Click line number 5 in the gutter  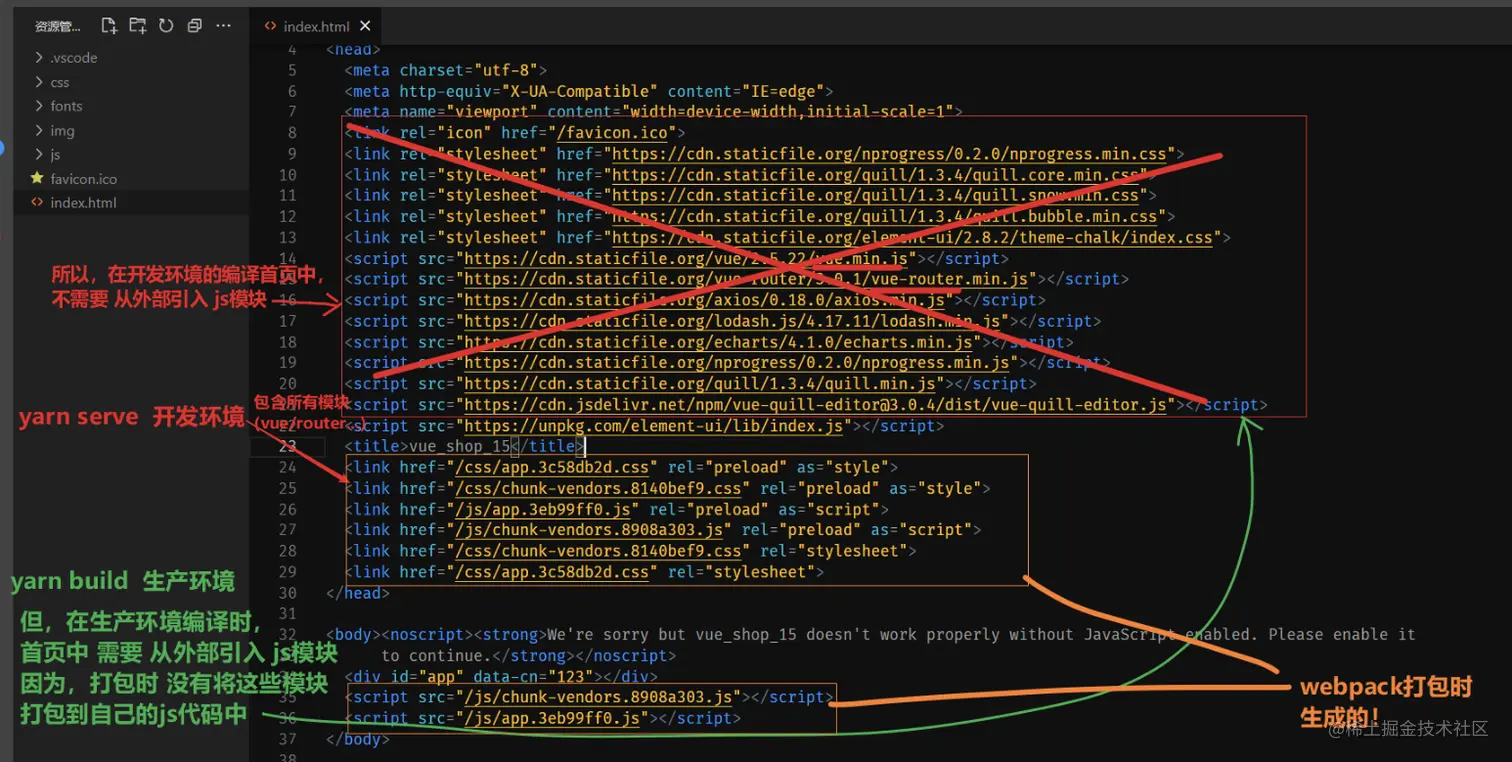(x=292, y=70)
